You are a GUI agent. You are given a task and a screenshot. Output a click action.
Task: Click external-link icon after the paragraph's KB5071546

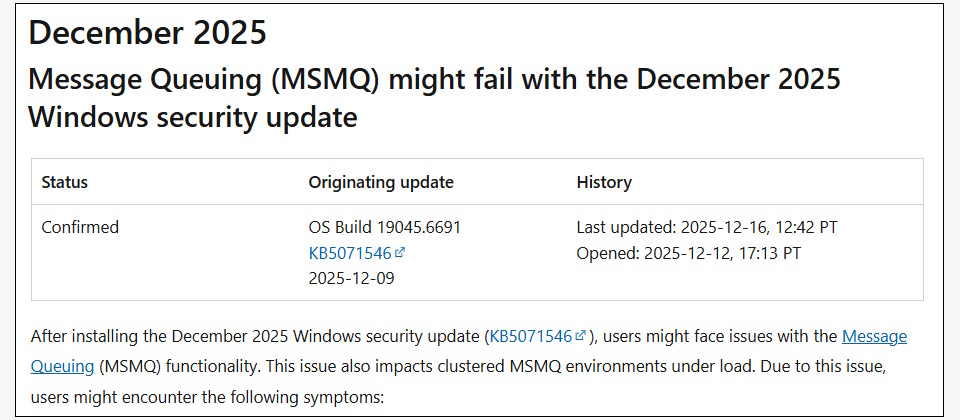(x=580, y=336)
